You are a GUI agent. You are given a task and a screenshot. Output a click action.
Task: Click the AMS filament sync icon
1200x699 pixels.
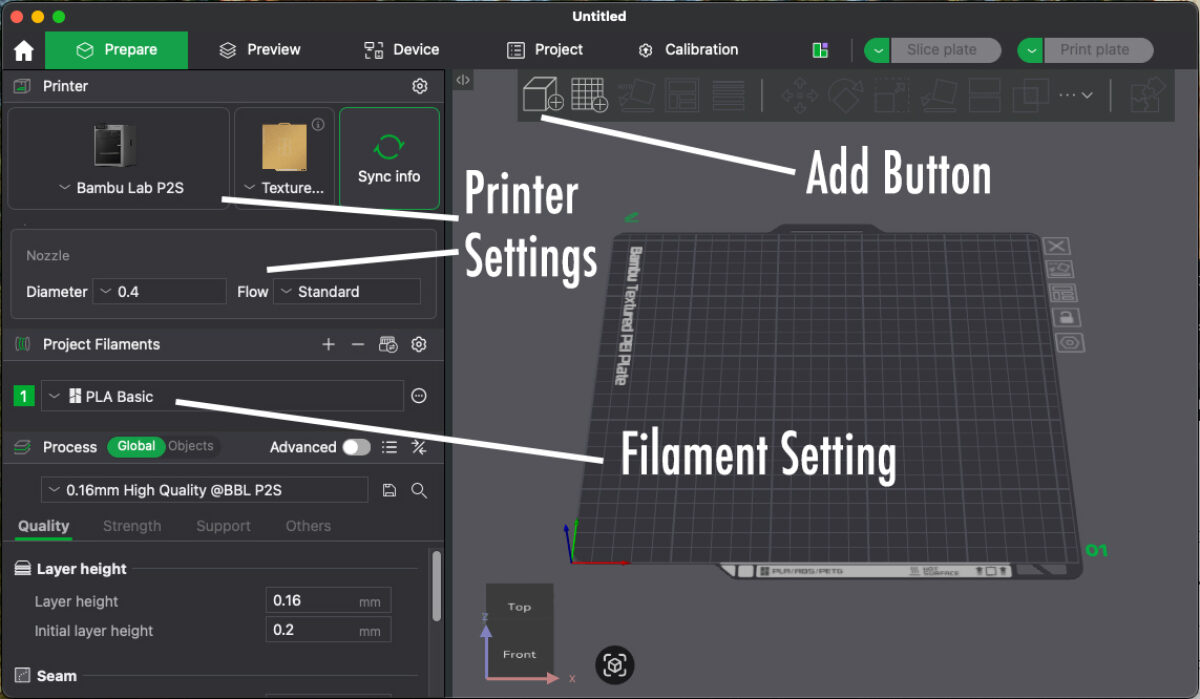389,344
